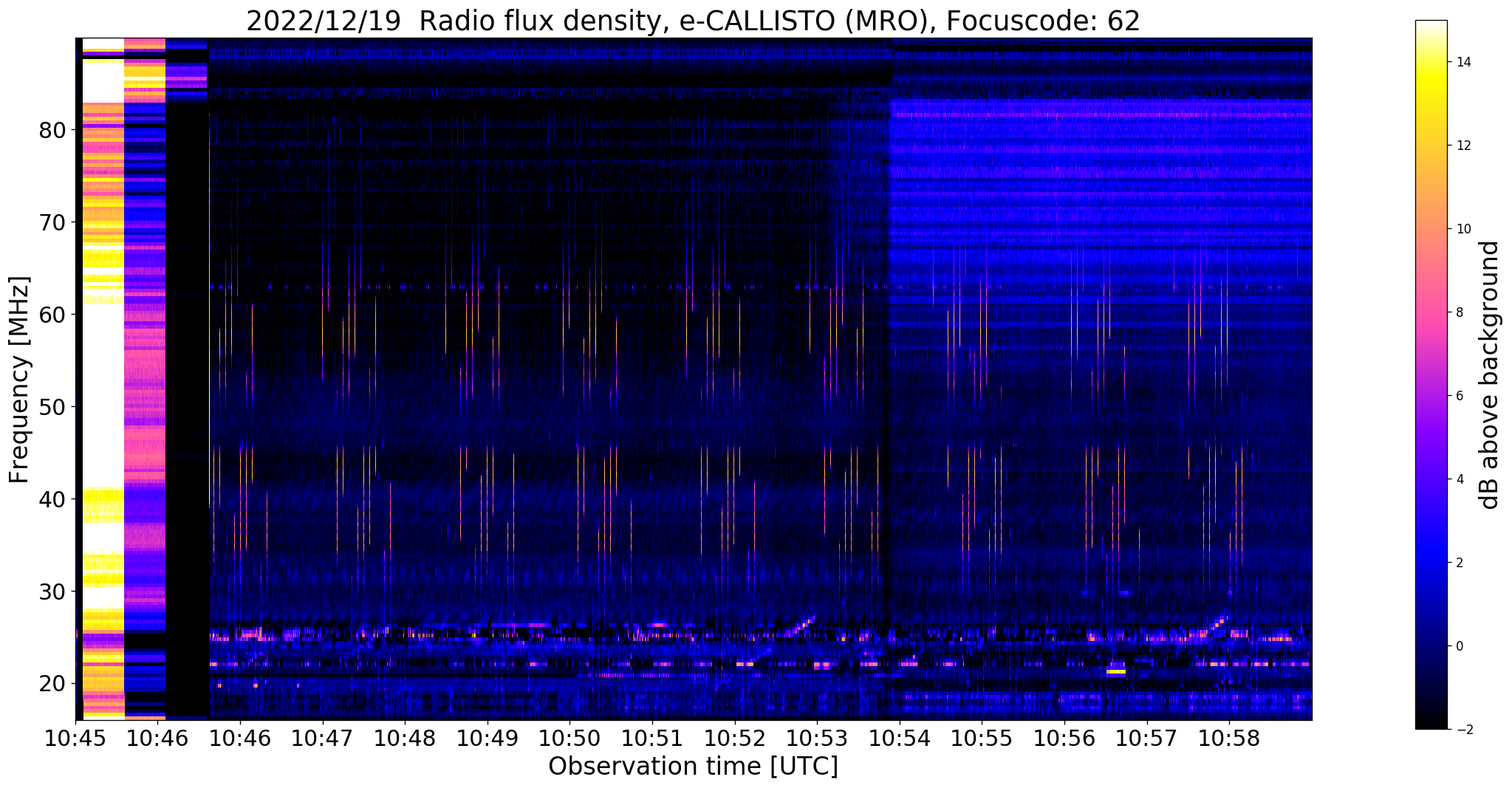Click the 10:57 time tick label
The width and height of the screenshot is (1512, 788).
1147,739
